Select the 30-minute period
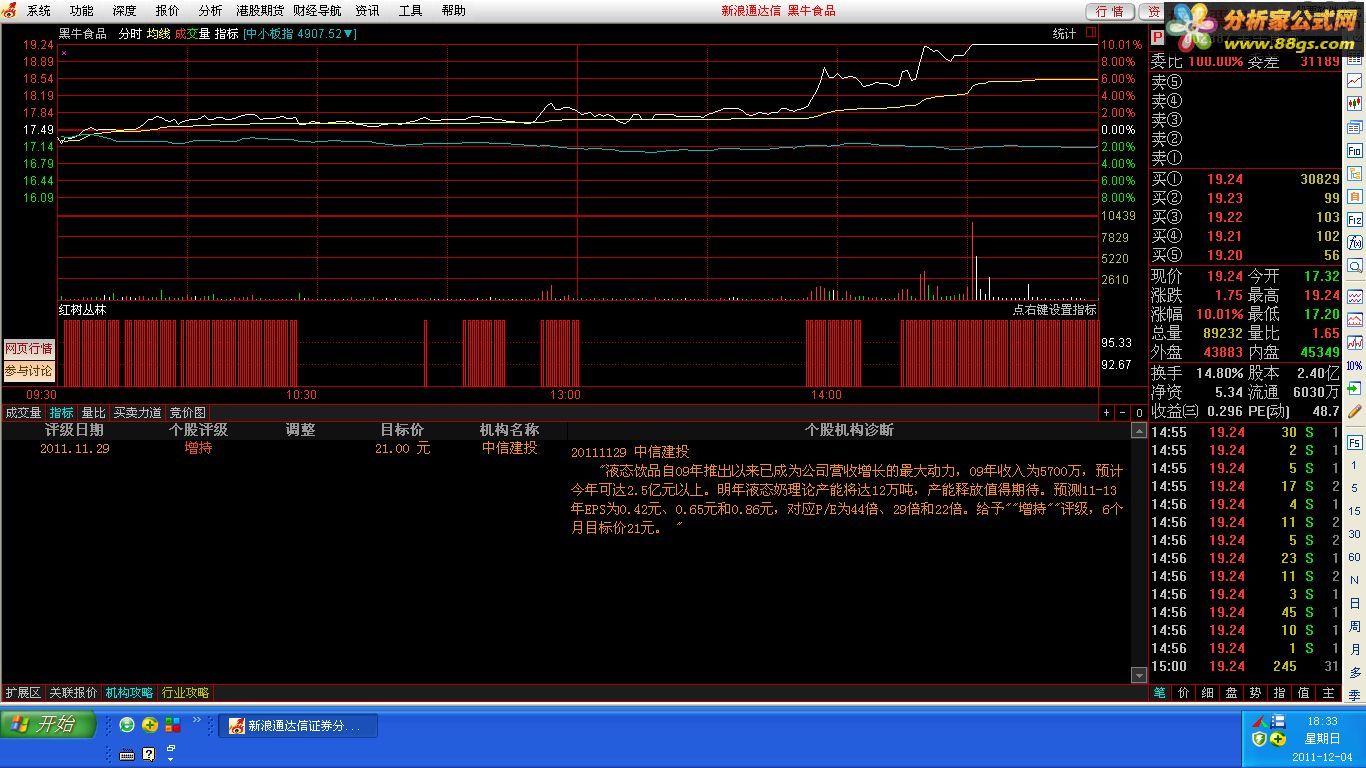The image size is (1366, 768). [1355, 533]
